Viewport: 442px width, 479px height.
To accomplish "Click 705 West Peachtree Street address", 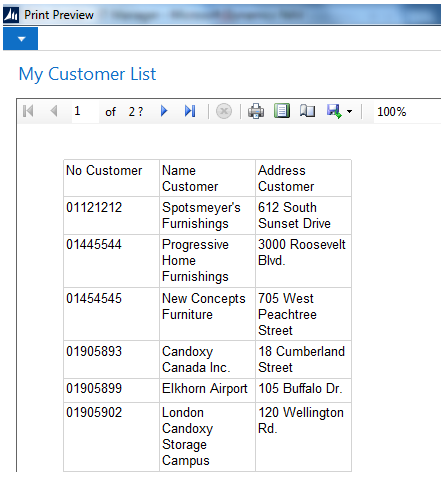I will [x=303, y=314].
